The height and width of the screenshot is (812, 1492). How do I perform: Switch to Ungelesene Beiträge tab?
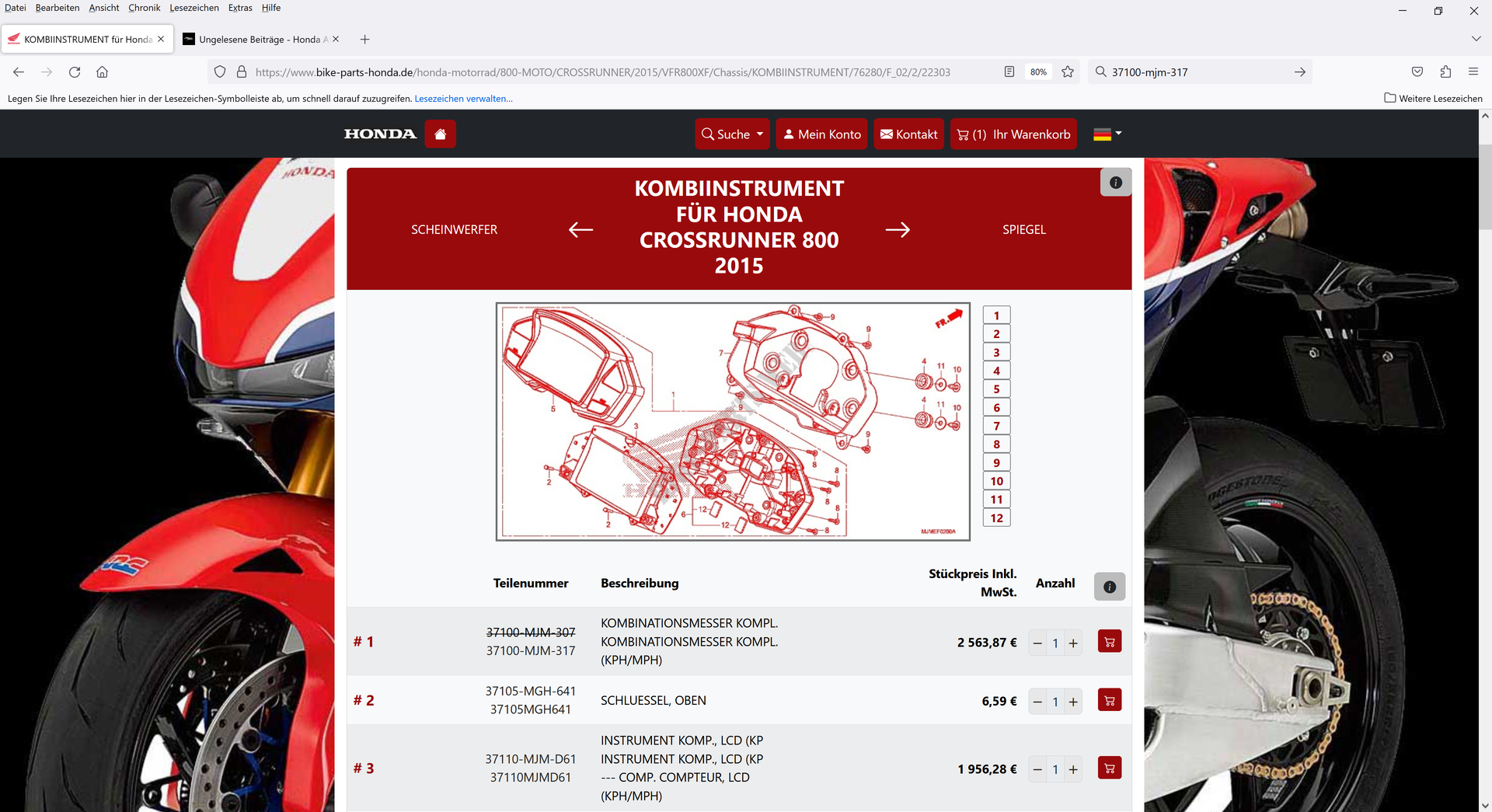(x=260, y=40)
